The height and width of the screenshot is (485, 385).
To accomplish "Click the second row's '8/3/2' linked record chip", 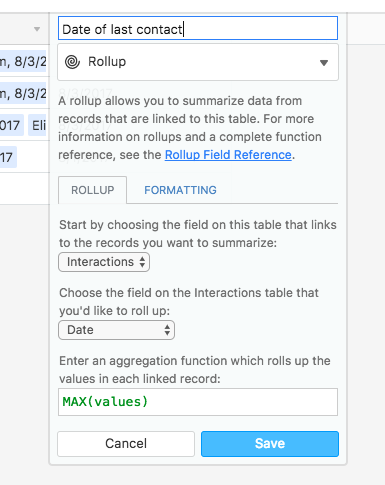I will tap(23, 93).
